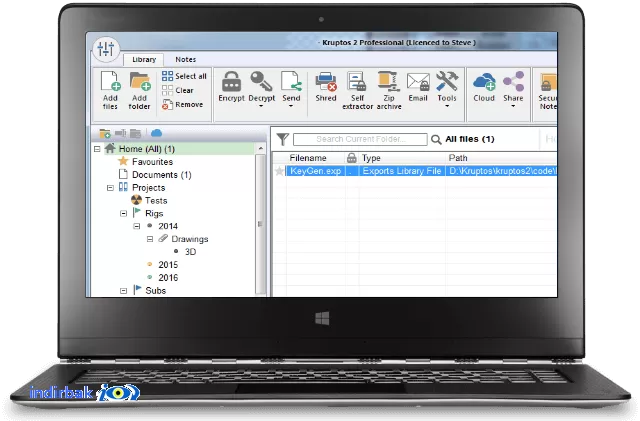Choose Select all in the ribbon
640x421 pixels.
point(184,76)
